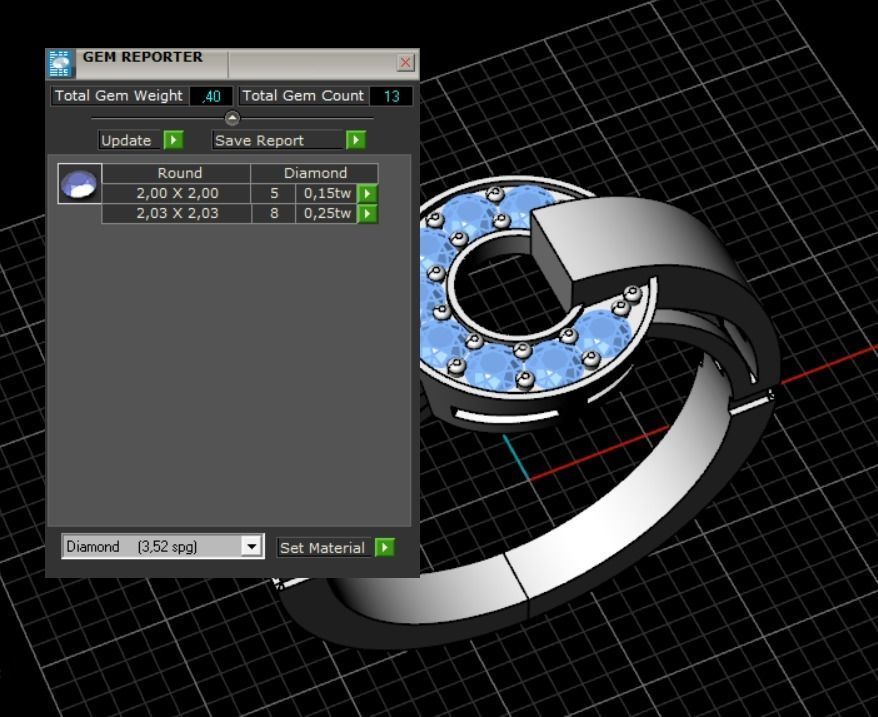
Task: Click the round gem thumbnail
Action: 80,184
